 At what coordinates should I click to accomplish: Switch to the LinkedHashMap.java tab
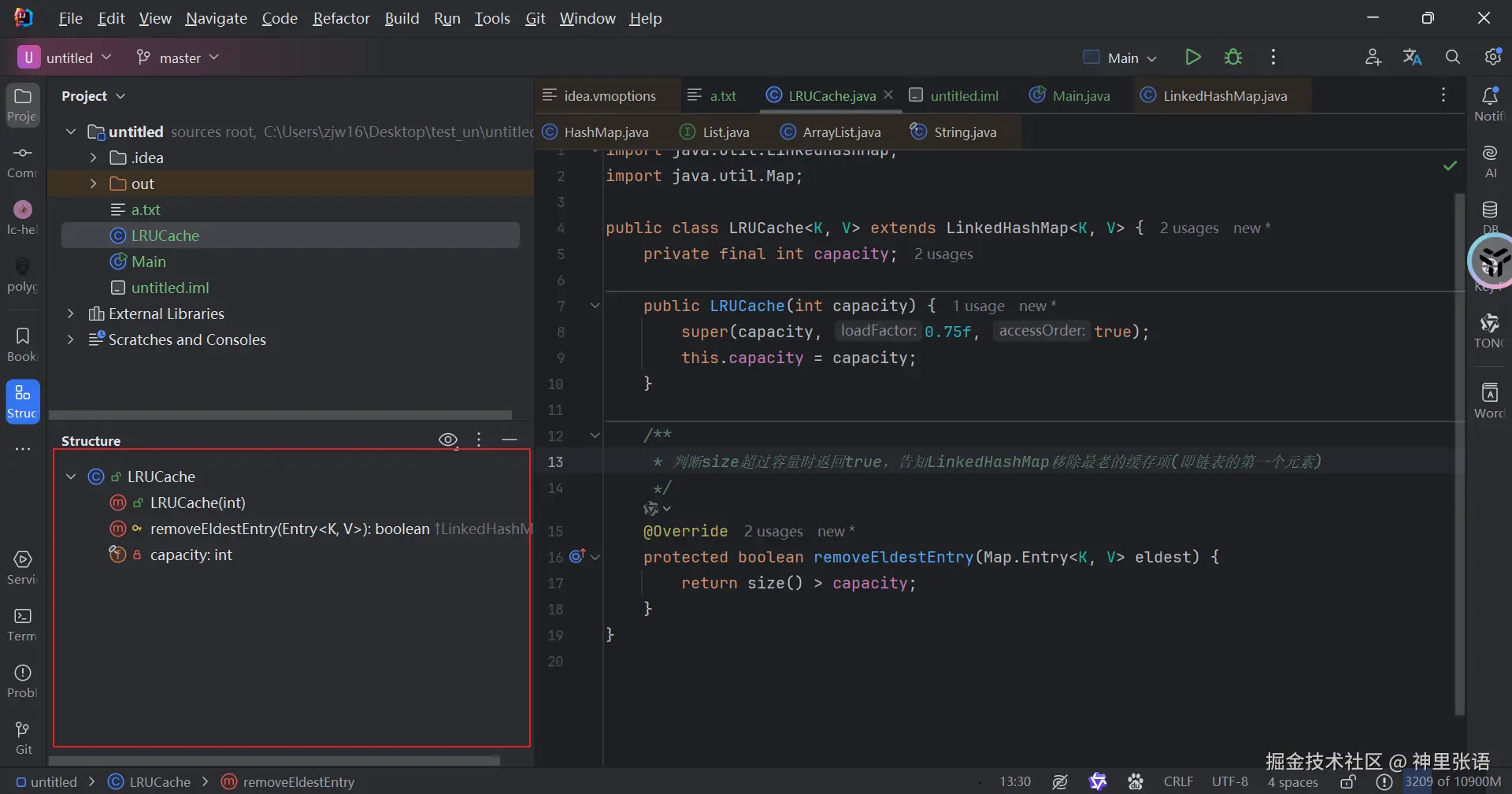tap(1224, 96)
